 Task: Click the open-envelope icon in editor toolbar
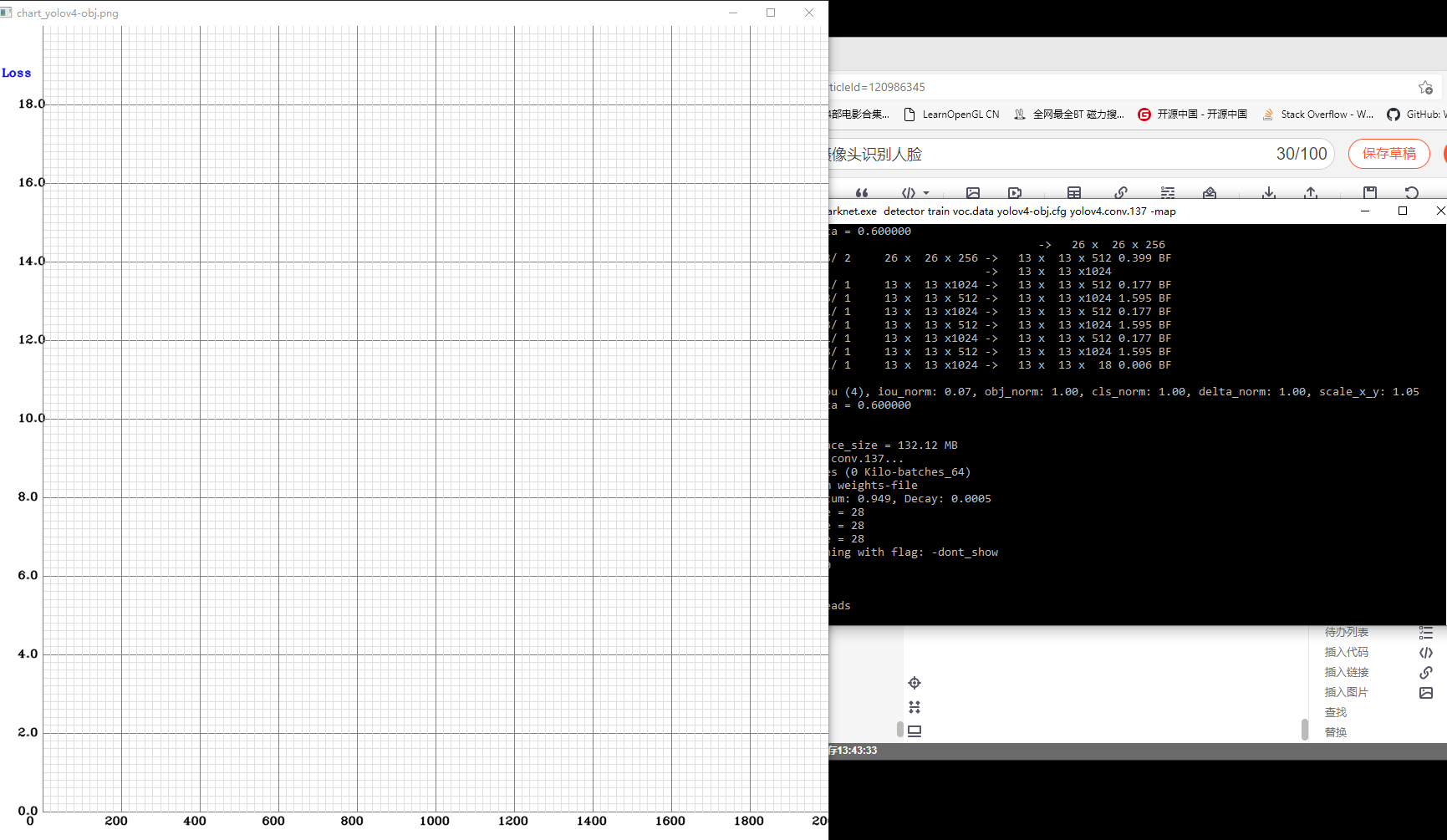tap(1210, 193)
